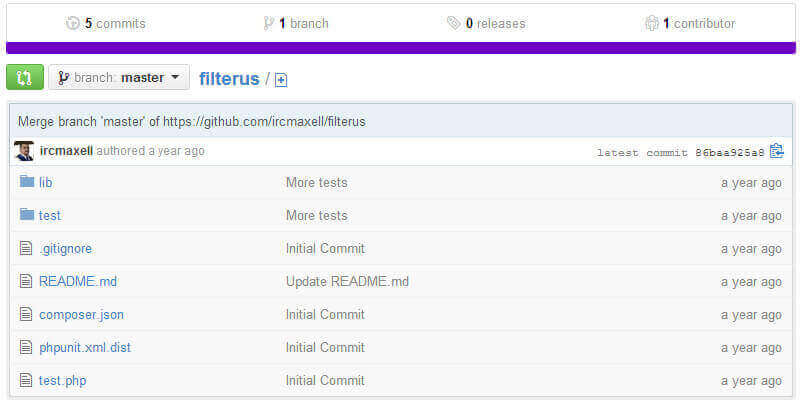View the 5 commits tab
Viewport: 800px width, 400px height.
point(106,23)
